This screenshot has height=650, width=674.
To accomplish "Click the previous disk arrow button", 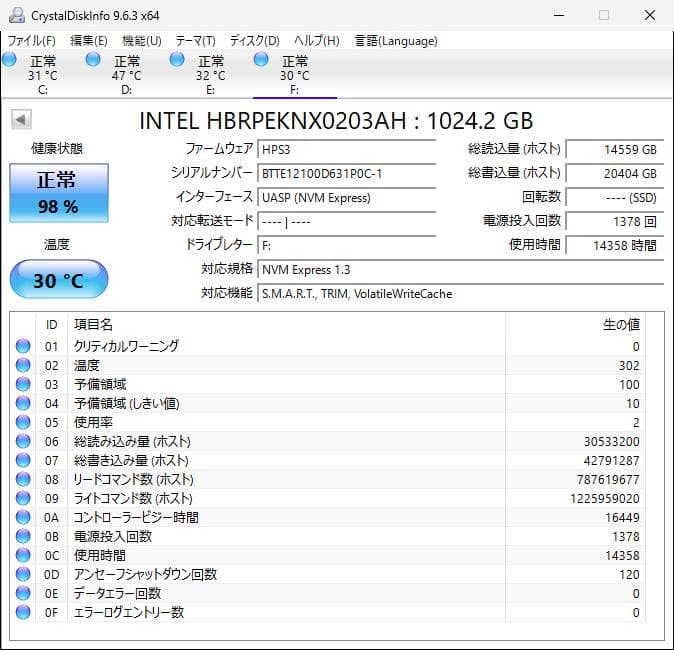I will tap(21, 120).
